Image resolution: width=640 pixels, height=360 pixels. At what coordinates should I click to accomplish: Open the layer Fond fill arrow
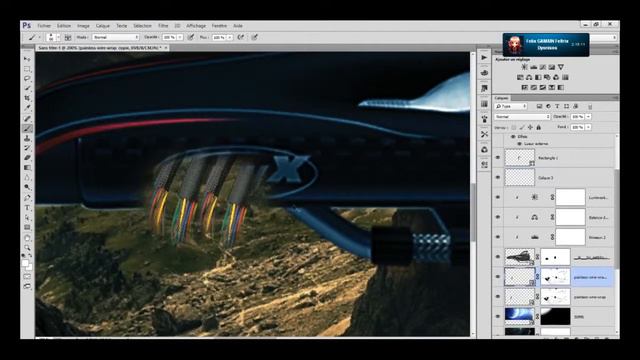tap(589, 127)
